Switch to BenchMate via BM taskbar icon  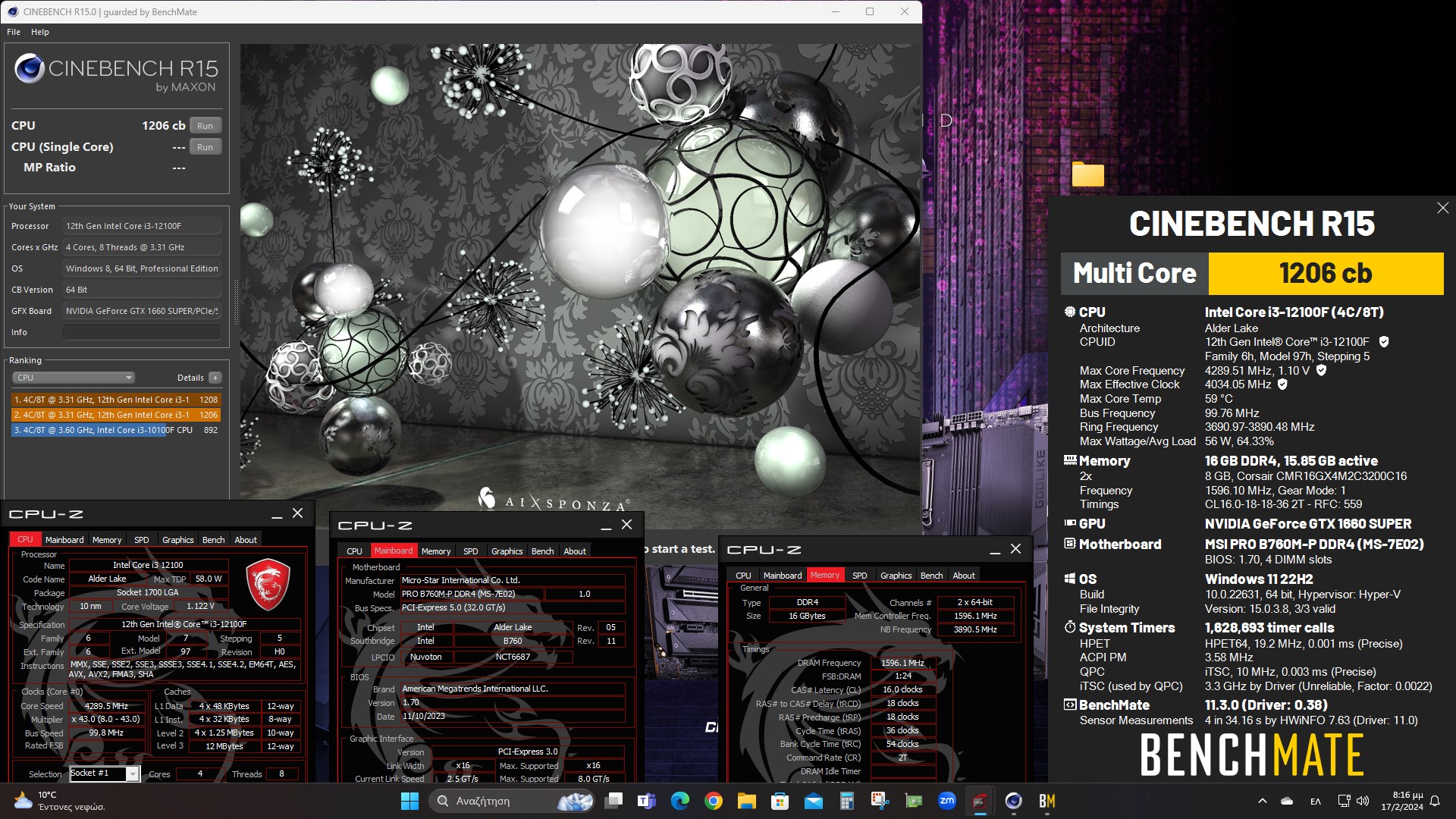[x=1047, y=801]
